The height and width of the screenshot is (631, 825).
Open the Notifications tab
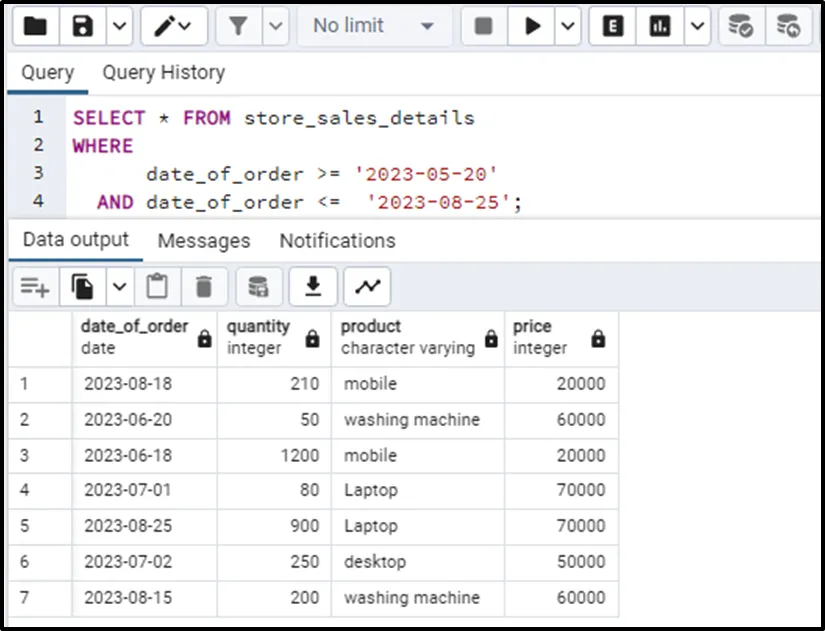(x=337, y=241)
